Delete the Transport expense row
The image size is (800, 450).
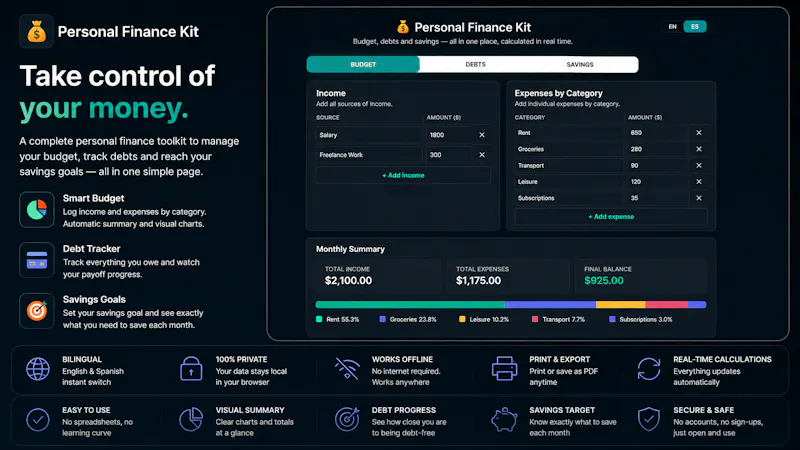(x=699, y=165)
